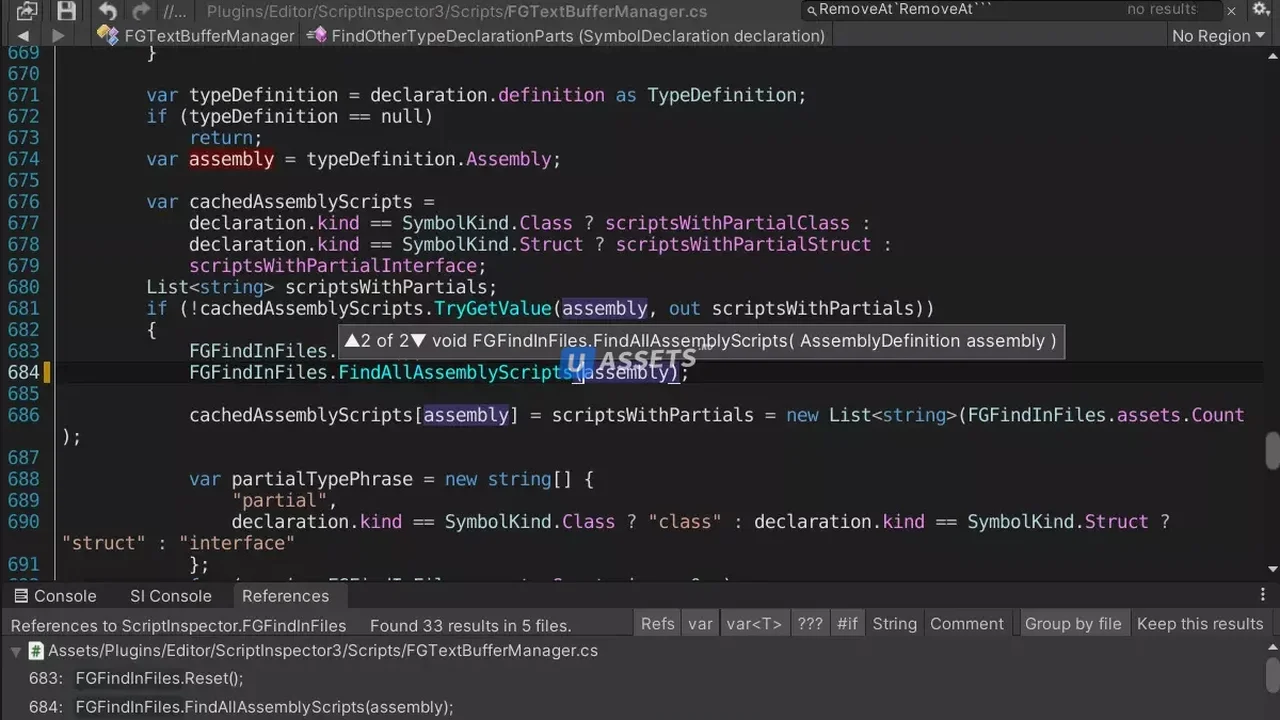Click the open-in-external-editor icon
The height and width of the screenshot is (720, 1280).
(27, 11)
